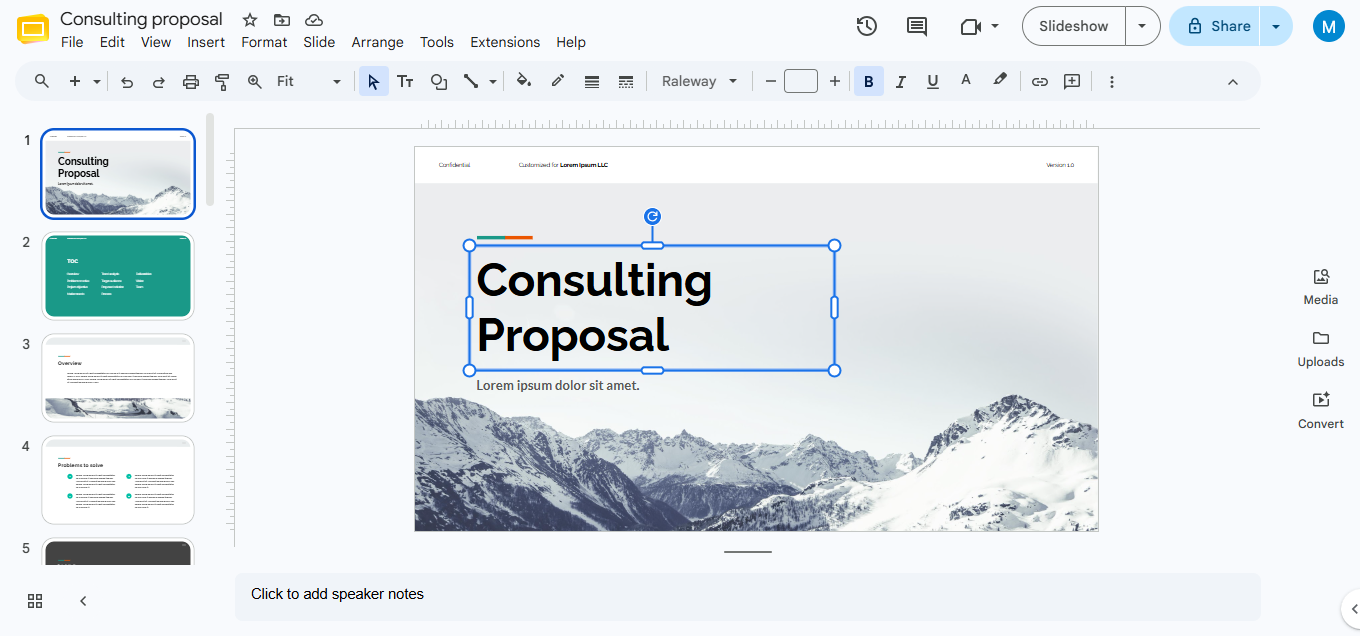Screen dimensions: 1360x636
Task: Open the line type dropdown arrow
Action: coord(493,82)
